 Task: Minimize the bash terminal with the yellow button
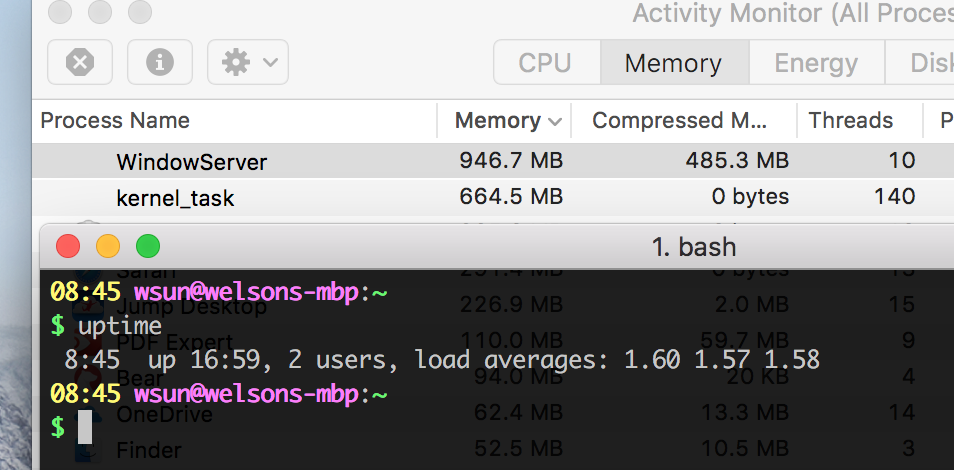[x=108, y=246]
